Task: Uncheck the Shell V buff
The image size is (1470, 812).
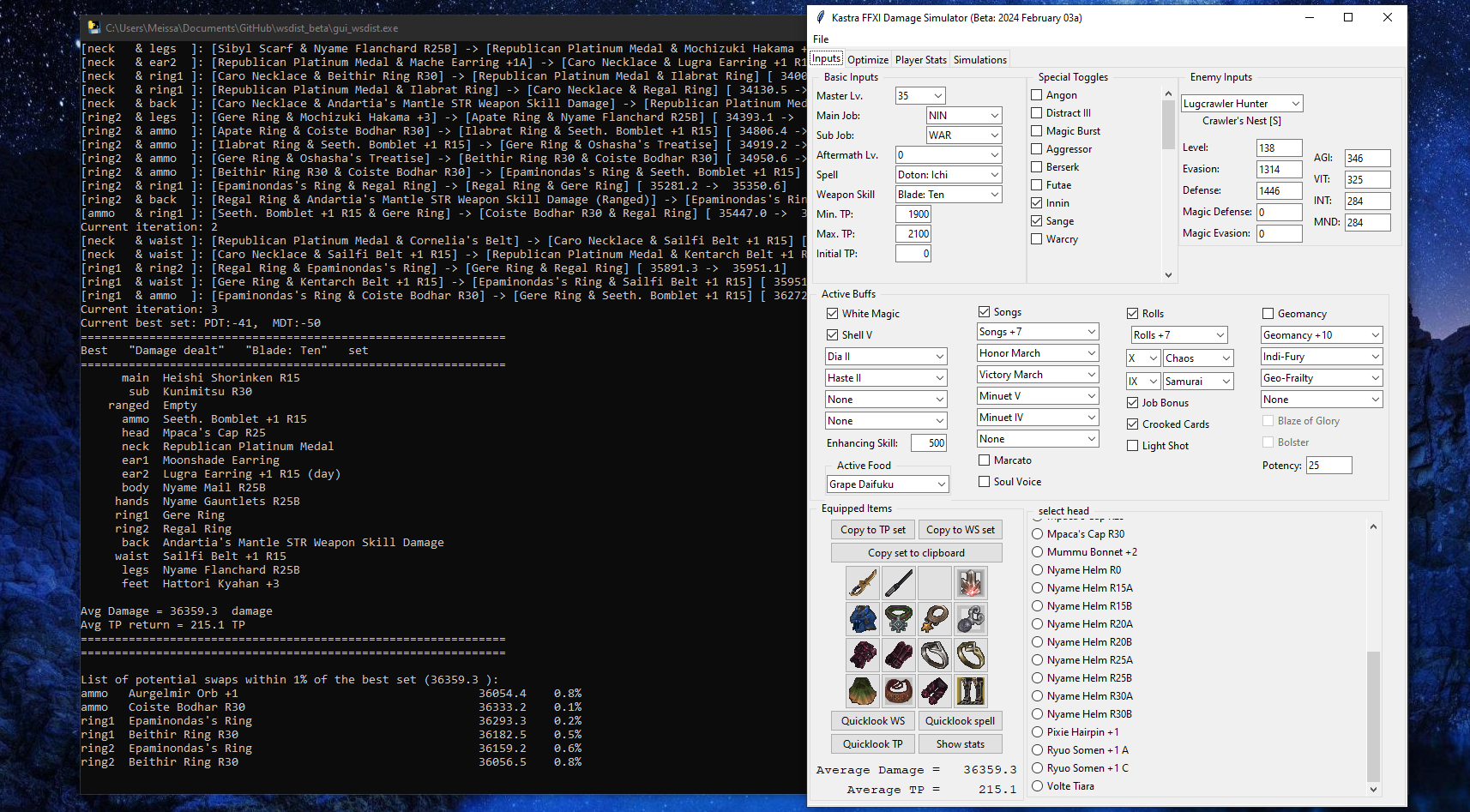Action: pyautogui.click(x=832, y=335)
